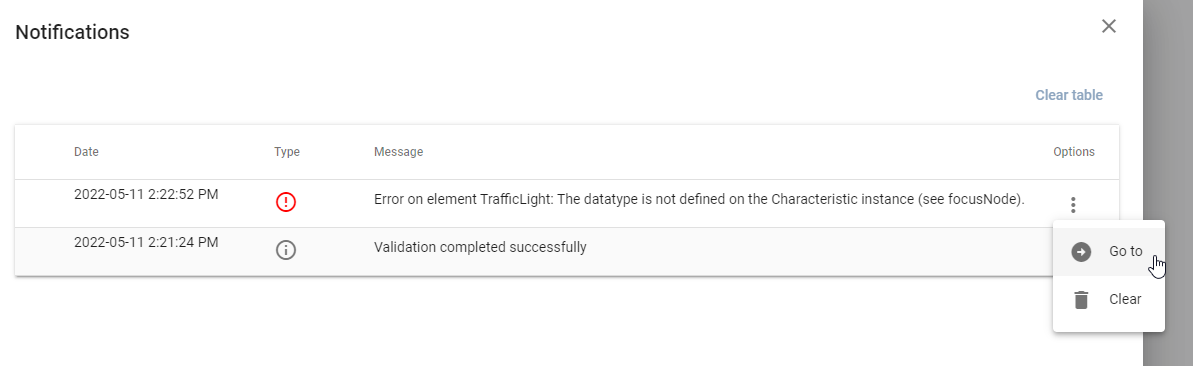Viewport: 1193px width, 366px height.
Task: Click the Notifications dialog title
Action: click(72, 33)
